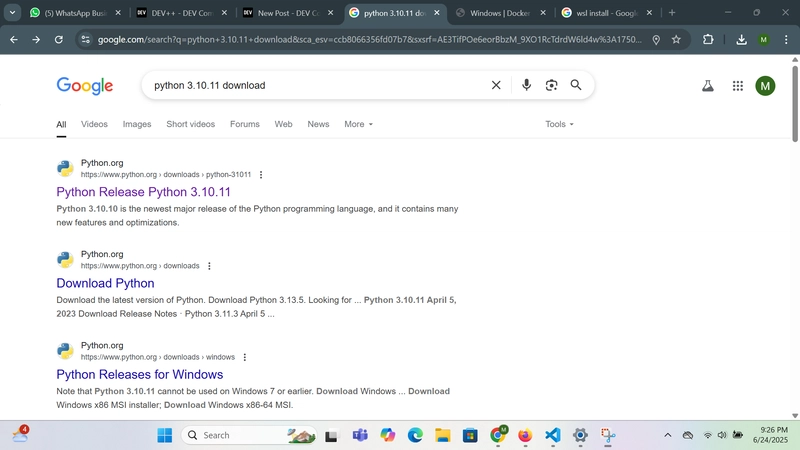Open Python Releases for Windows link

coord(139,374)
